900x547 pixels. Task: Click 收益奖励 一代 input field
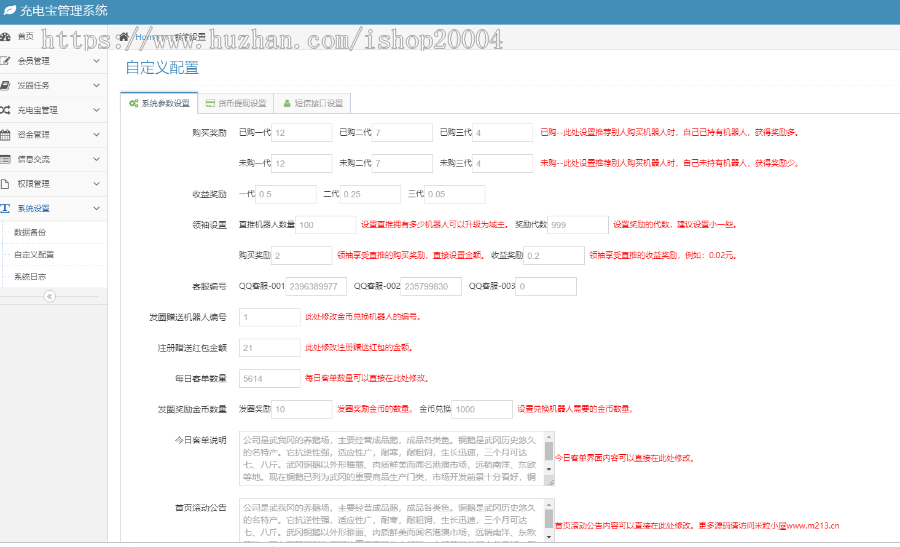[286, 194]
